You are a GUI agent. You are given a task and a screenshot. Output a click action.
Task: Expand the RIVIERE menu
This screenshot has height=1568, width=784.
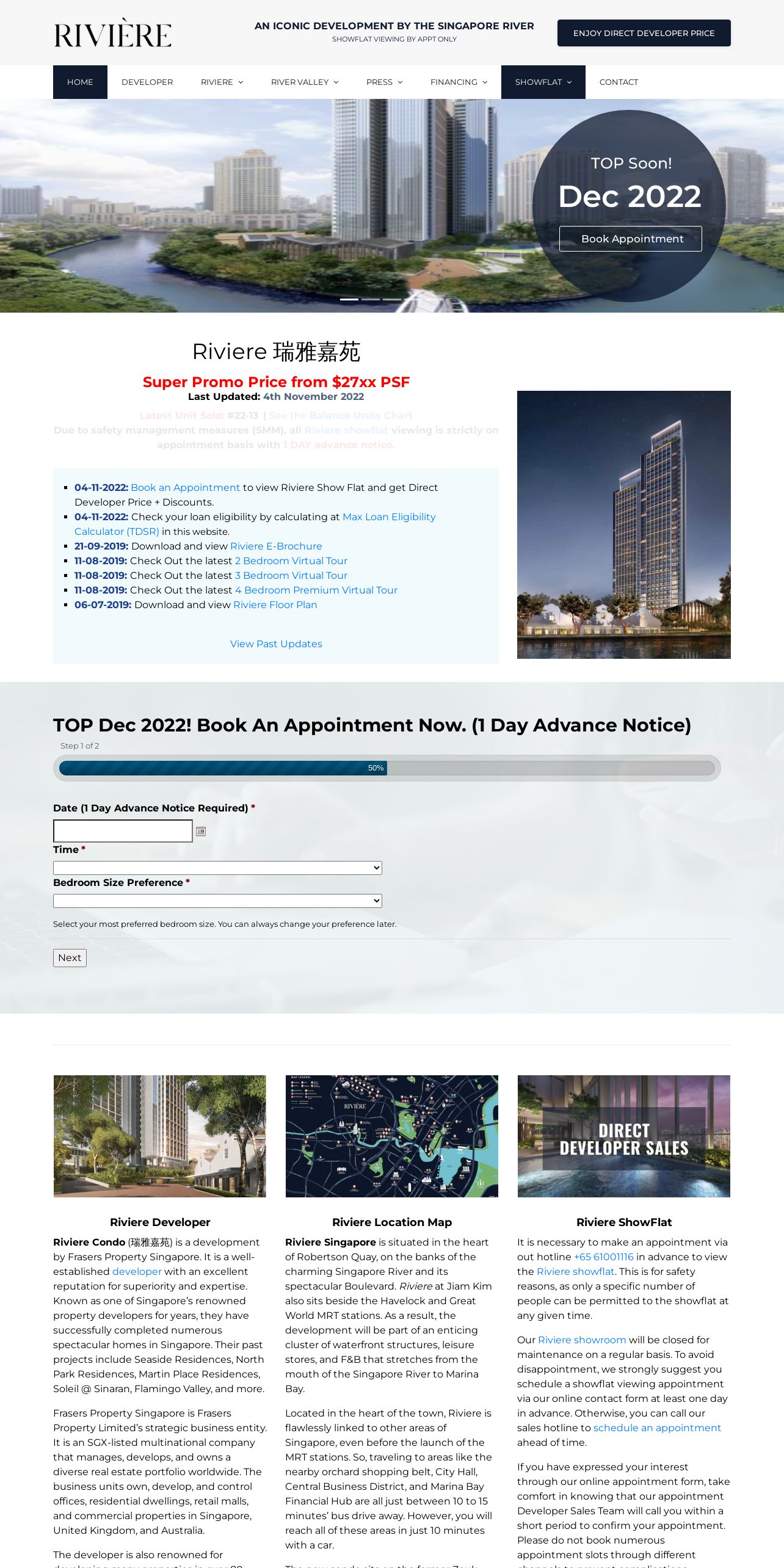(x=222, y=82)
